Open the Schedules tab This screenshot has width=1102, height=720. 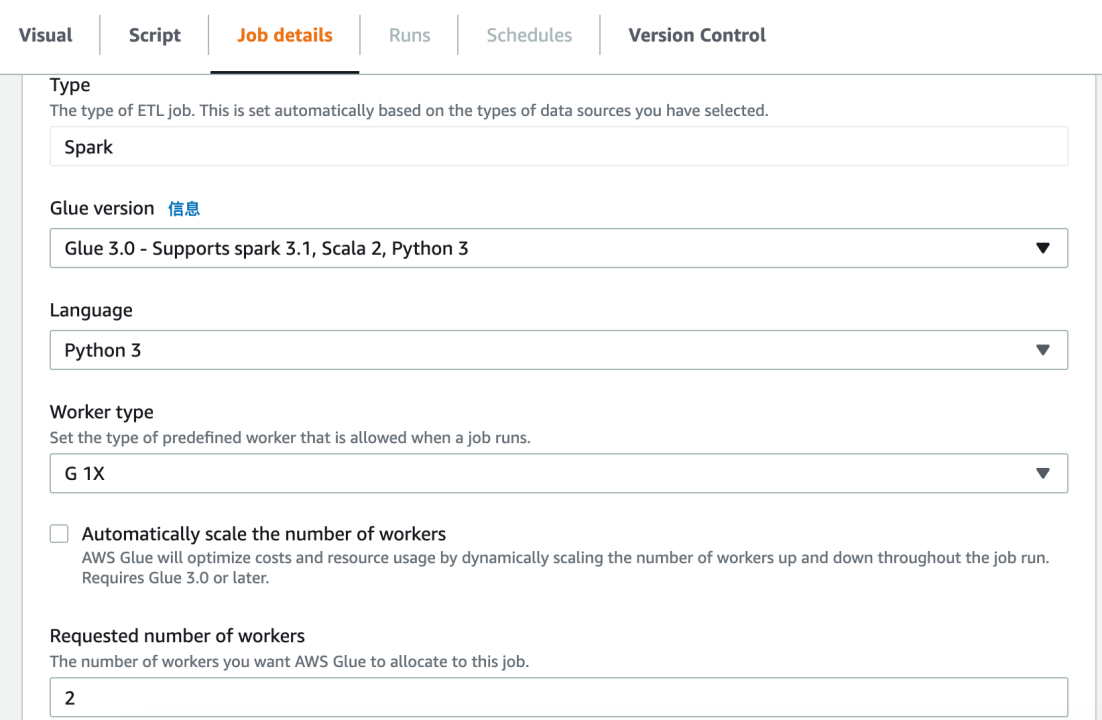(x=529, y=35)
